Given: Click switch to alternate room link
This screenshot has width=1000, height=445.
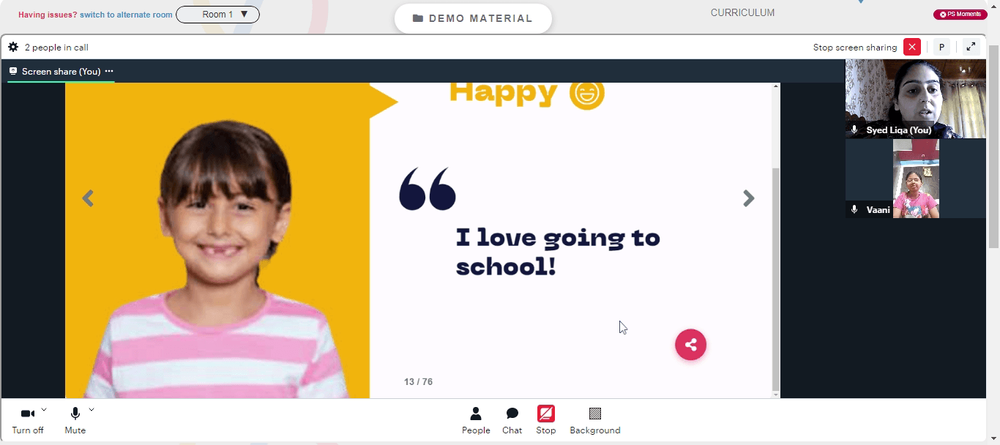Looking at the screenshot, I should [126, 14].
